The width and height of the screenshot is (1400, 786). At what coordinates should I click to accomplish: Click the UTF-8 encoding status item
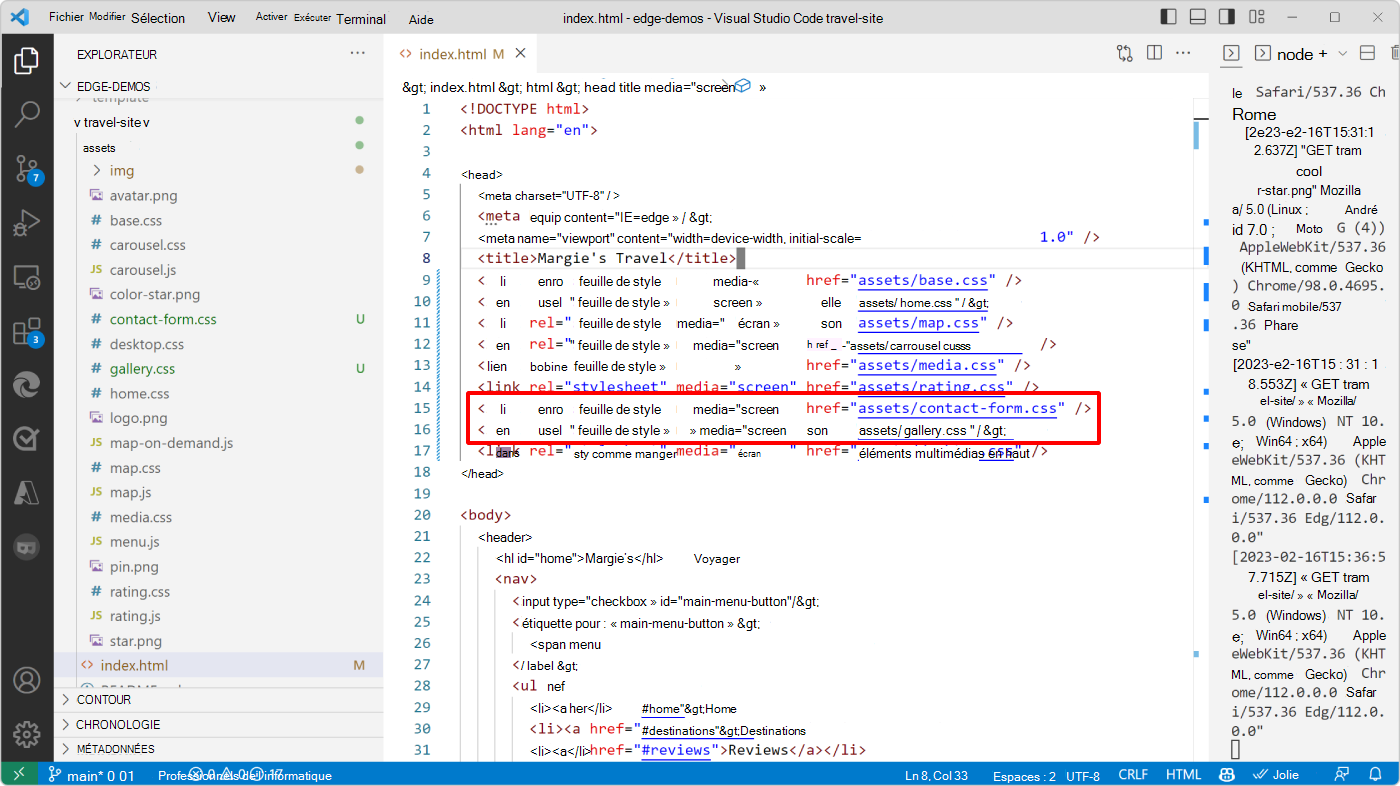(1085, 774)
